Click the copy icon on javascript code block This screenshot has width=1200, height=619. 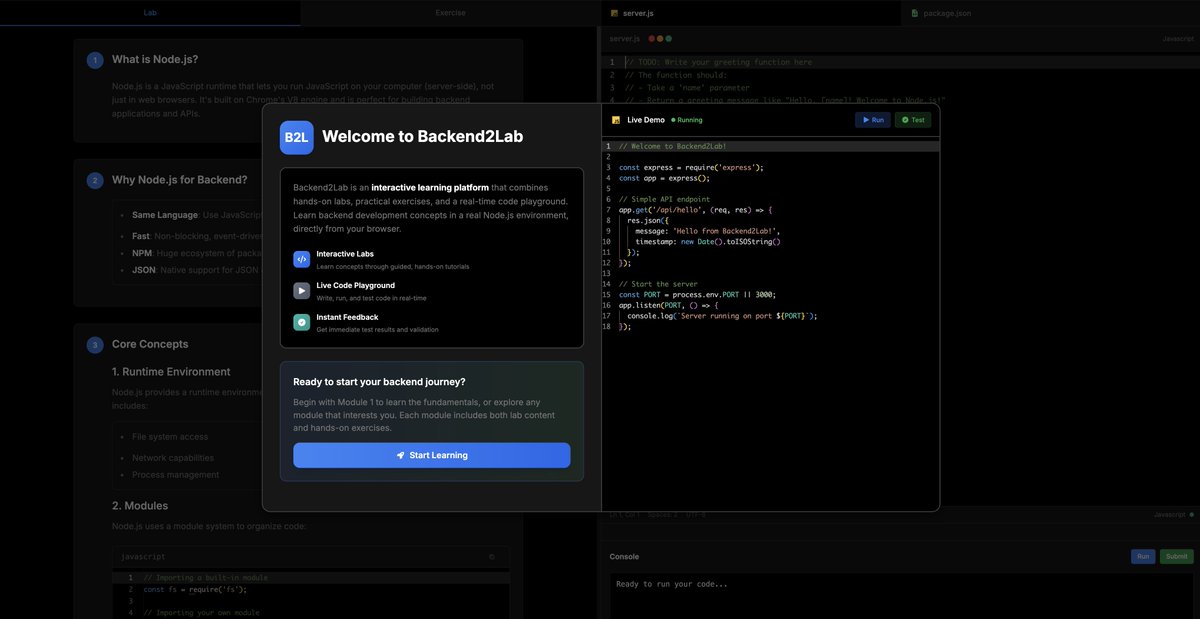click(x=491, y=557)
